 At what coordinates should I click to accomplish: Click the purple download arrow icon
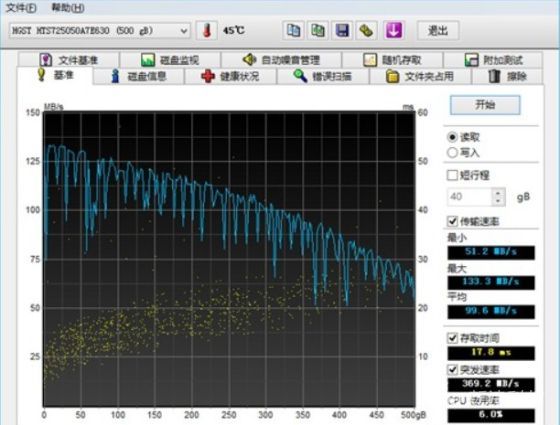[394, 31]
